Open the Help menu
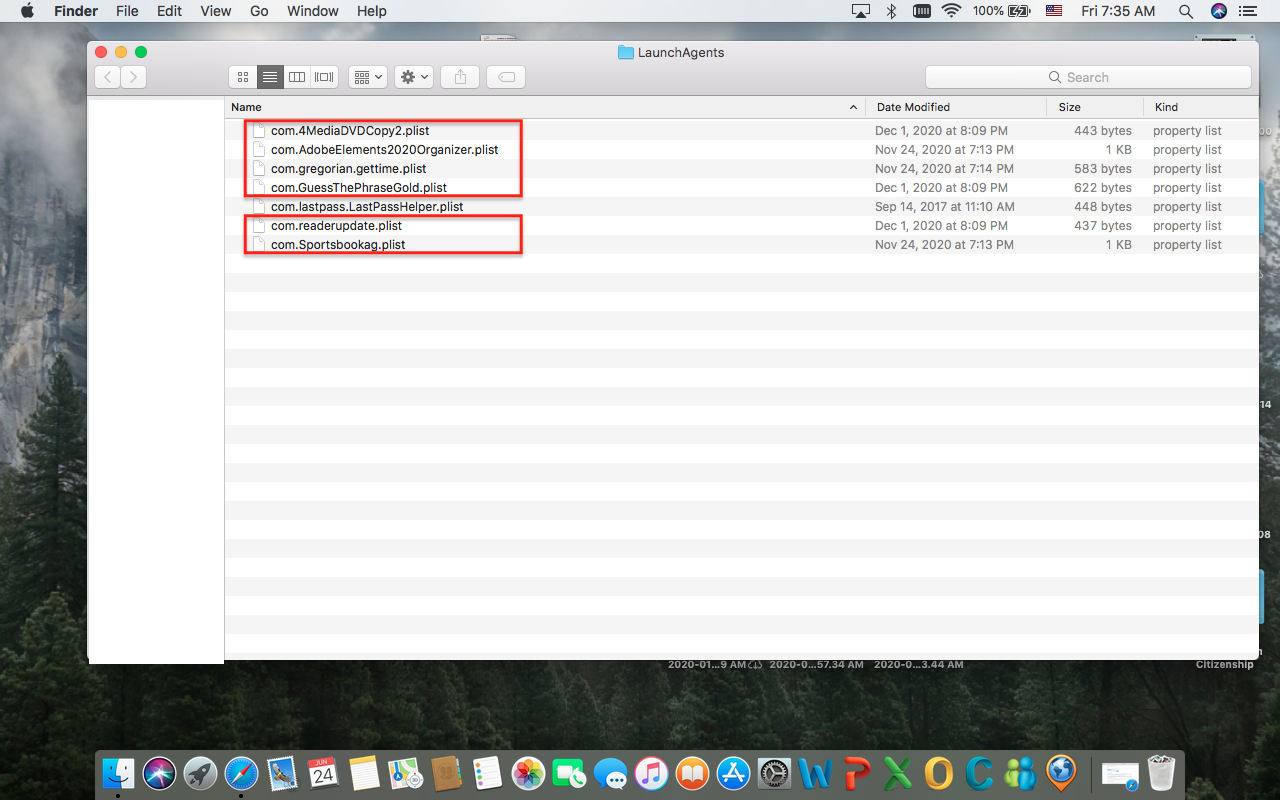This screenshot has height=800, width=1280. pos(372,11)
